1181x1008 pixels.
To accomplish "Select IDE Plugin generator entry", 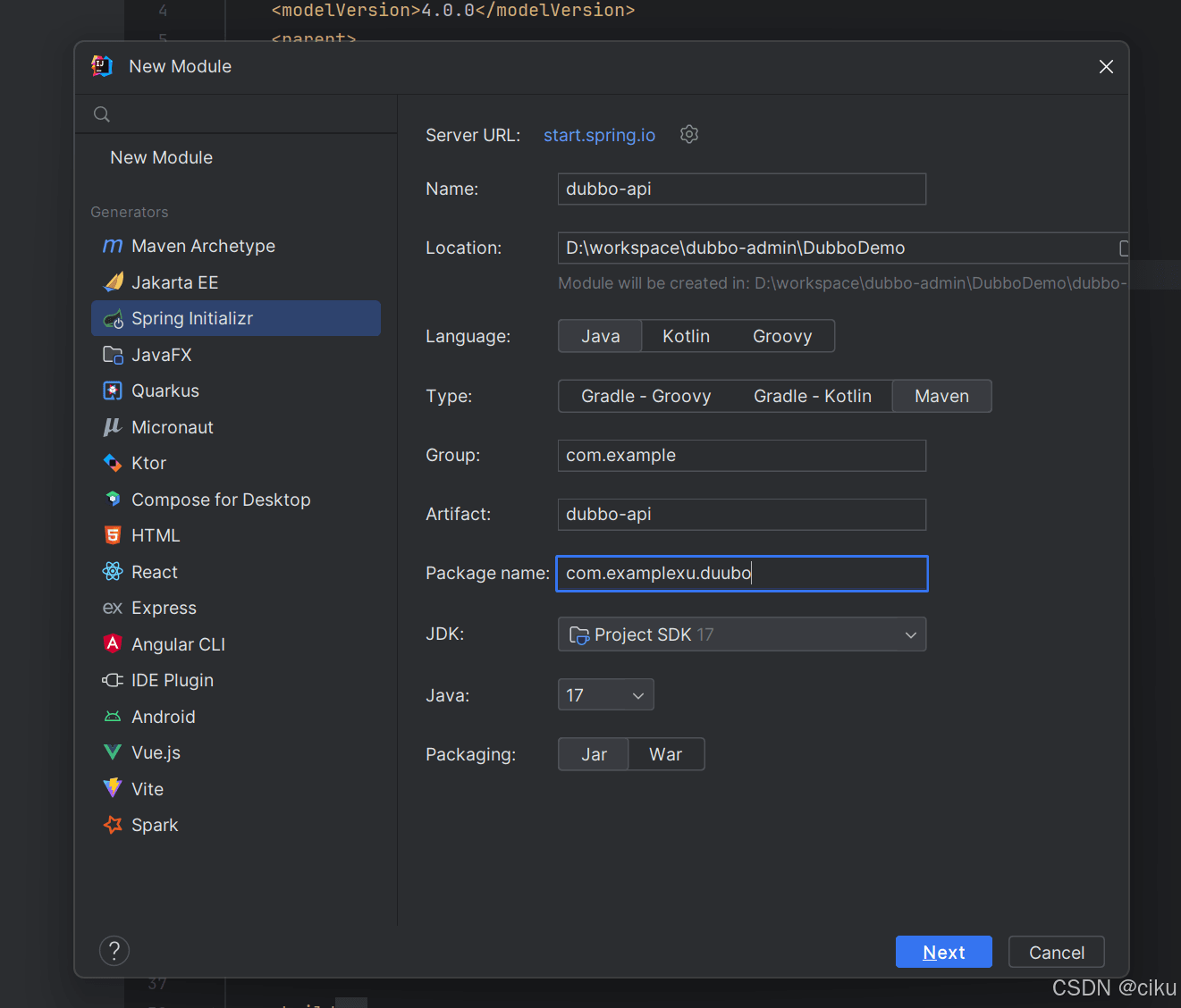I will [236, 680].
